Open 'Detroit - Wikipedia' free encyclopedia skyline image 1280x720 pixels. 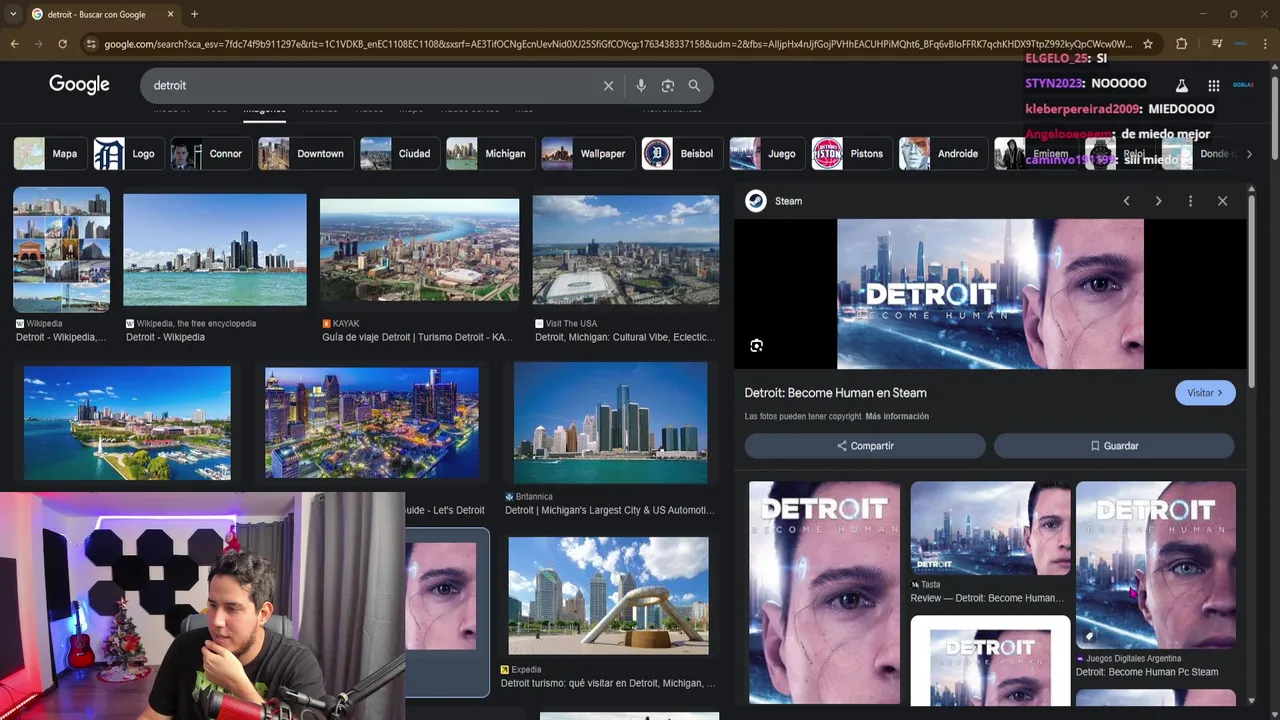(x=215, y=250)
